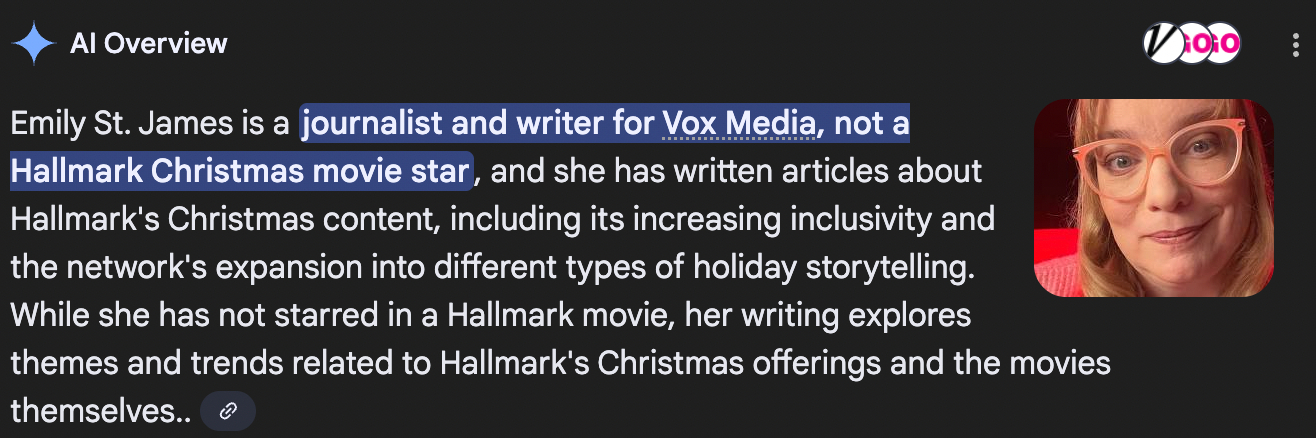Open the portrait photo thumbnail
The image size is (1316, 438).
(1153, 198)
